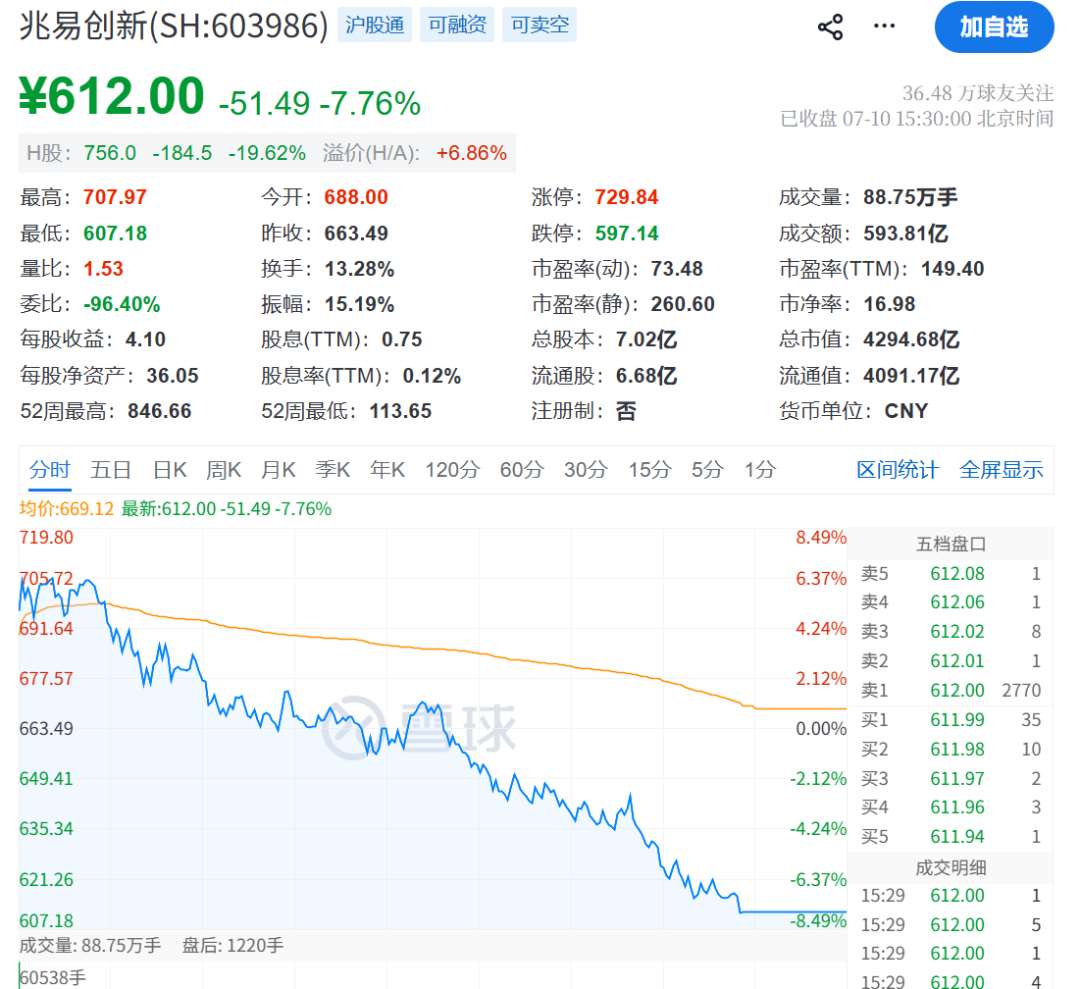
Task: Switch to the 120分 chart interval
Action: click(452, 470)
